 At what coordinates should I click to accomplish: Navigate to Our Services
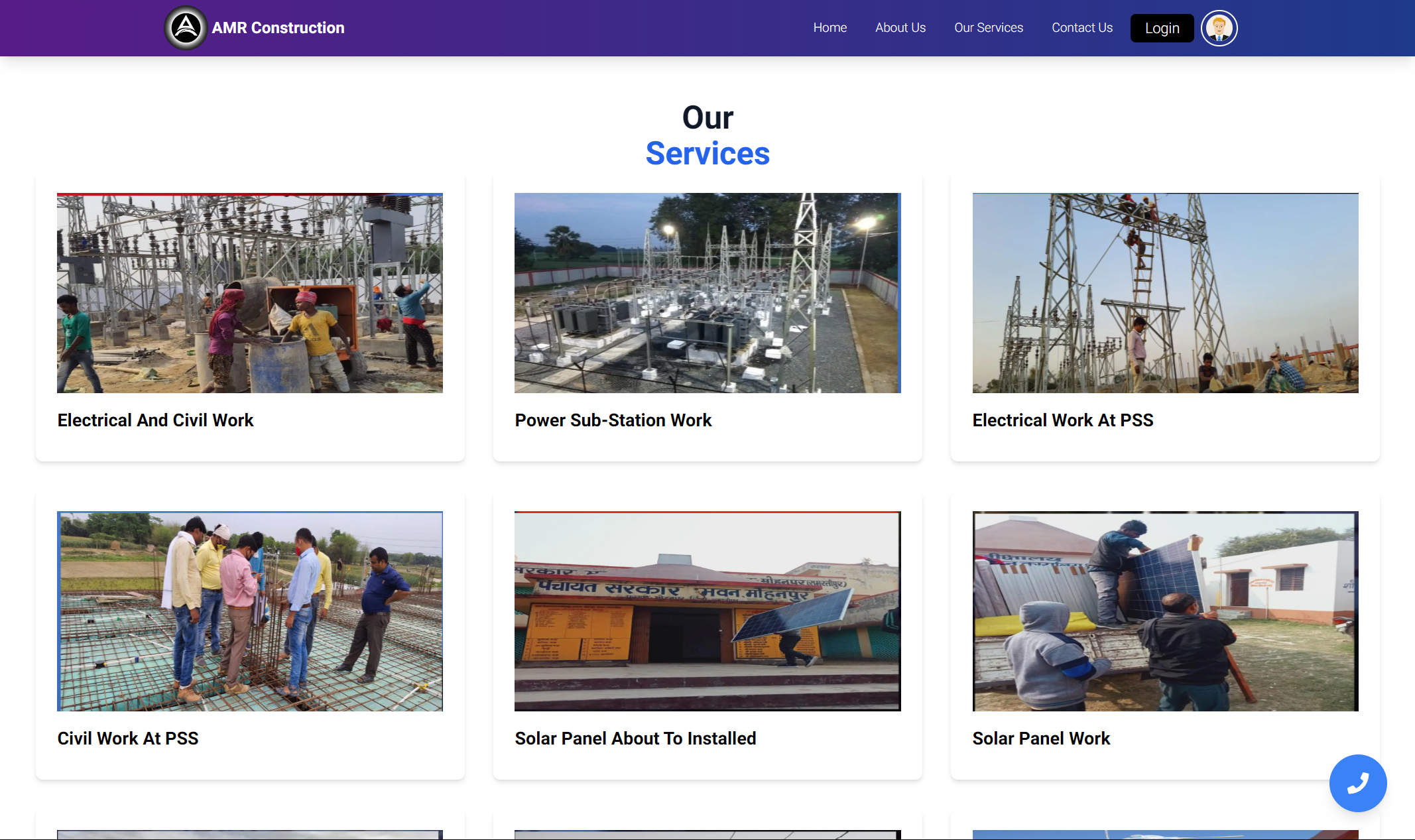[x=988, y=28]
